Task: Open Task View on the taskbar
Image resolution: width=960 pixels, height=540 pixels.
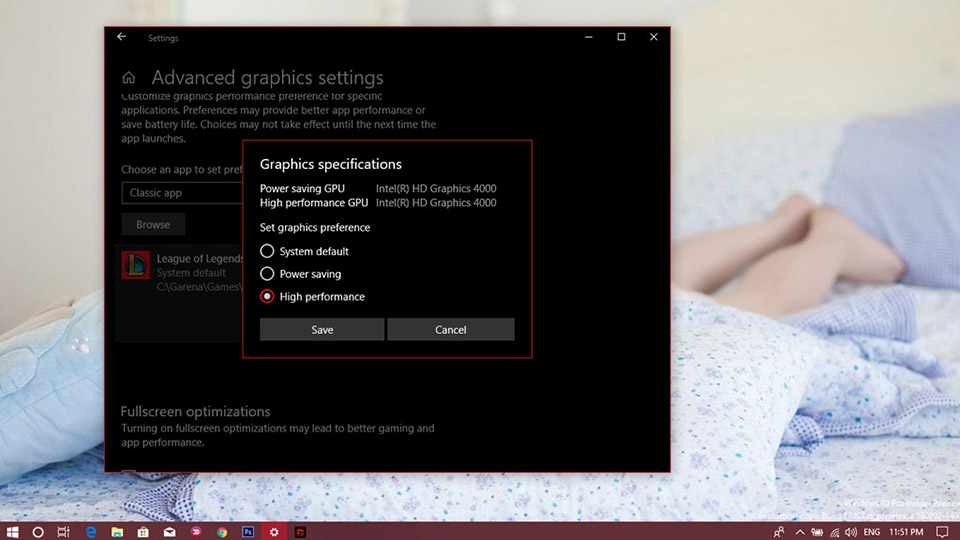Action: click(x=64, y=532)
